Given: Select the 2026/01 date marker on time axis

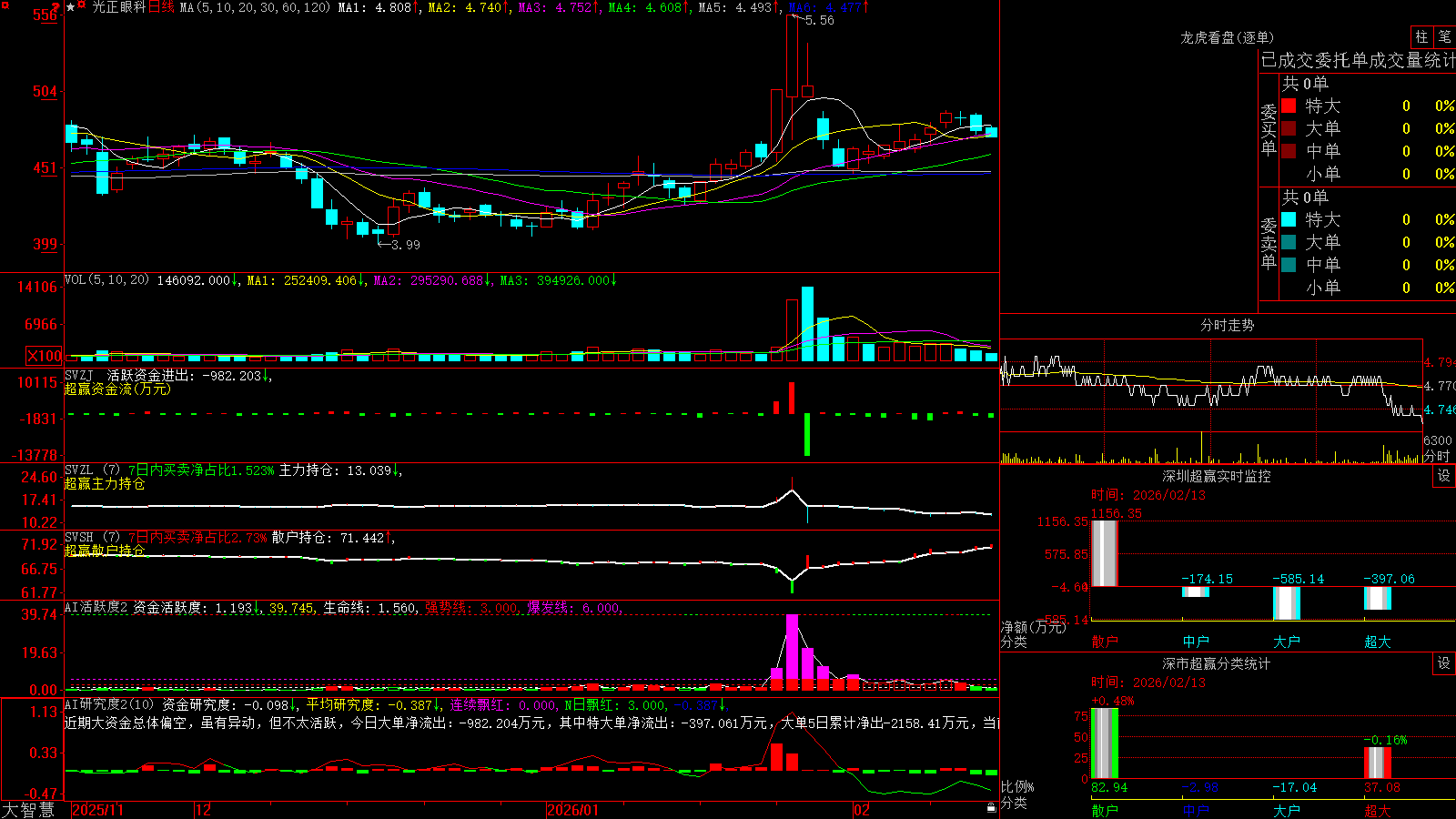Looking at the screenshot, I should click(572, 810).
